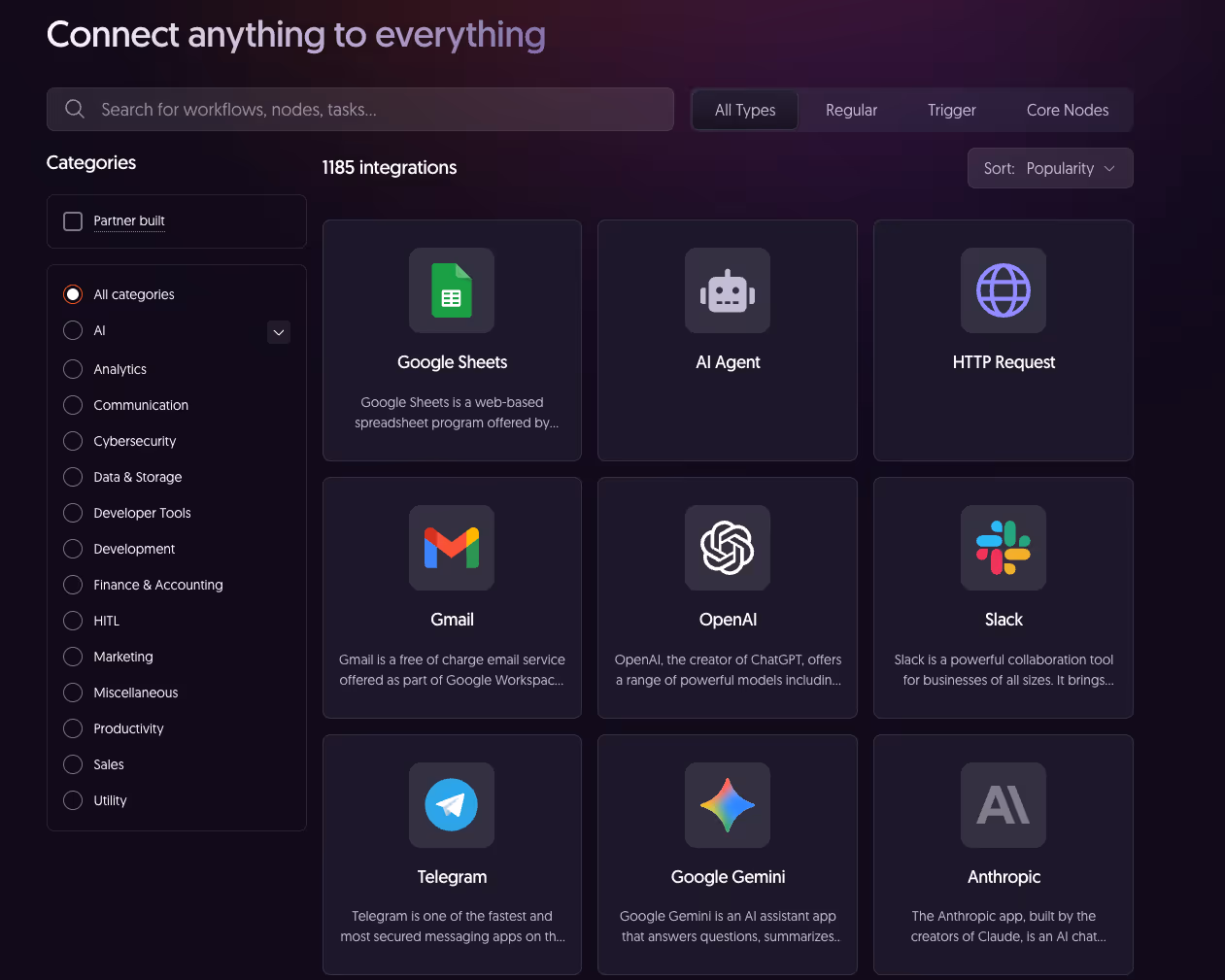The width and height of the screenshot is (1225, 980).
Task: Click the Telegram paper plane icon
Action: click(x=452, y=805)
